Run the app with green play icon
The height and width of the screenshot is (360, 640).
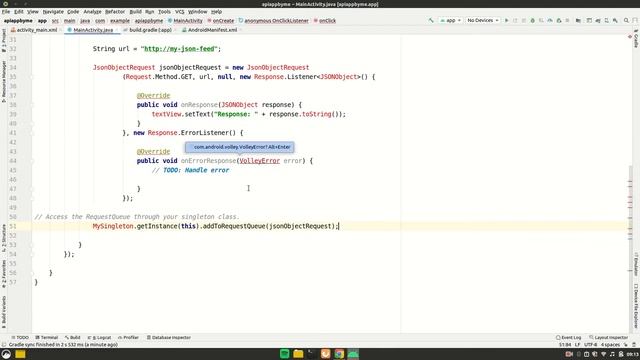click(507, 20)
